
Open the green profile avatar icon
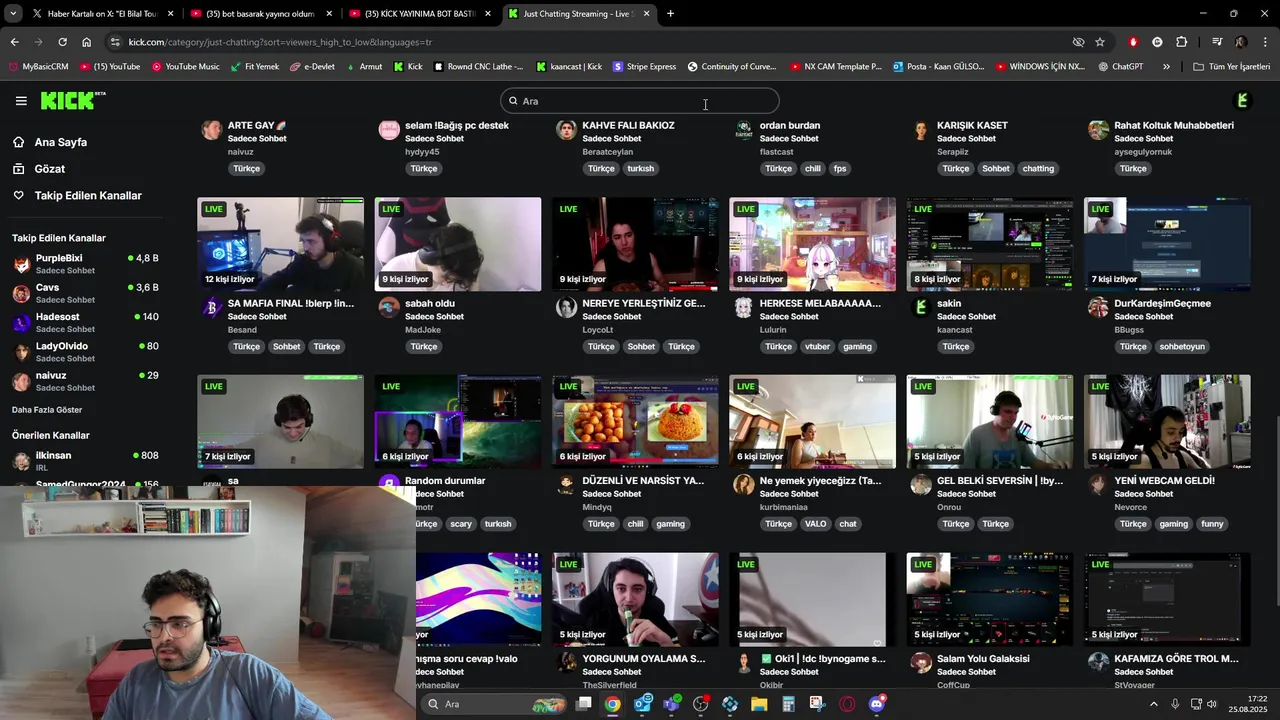1242,101
